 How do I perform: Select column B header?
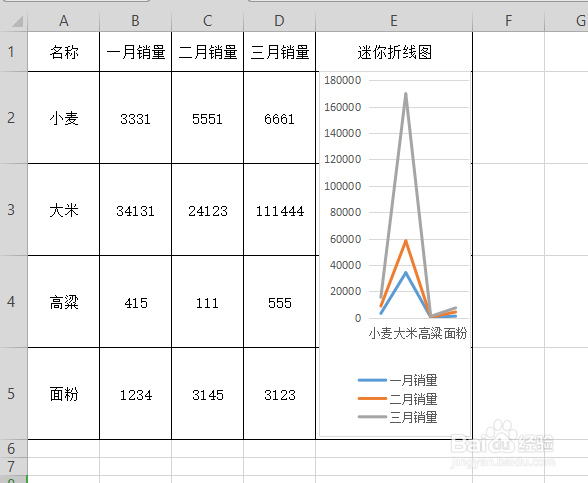coord(135,21)
